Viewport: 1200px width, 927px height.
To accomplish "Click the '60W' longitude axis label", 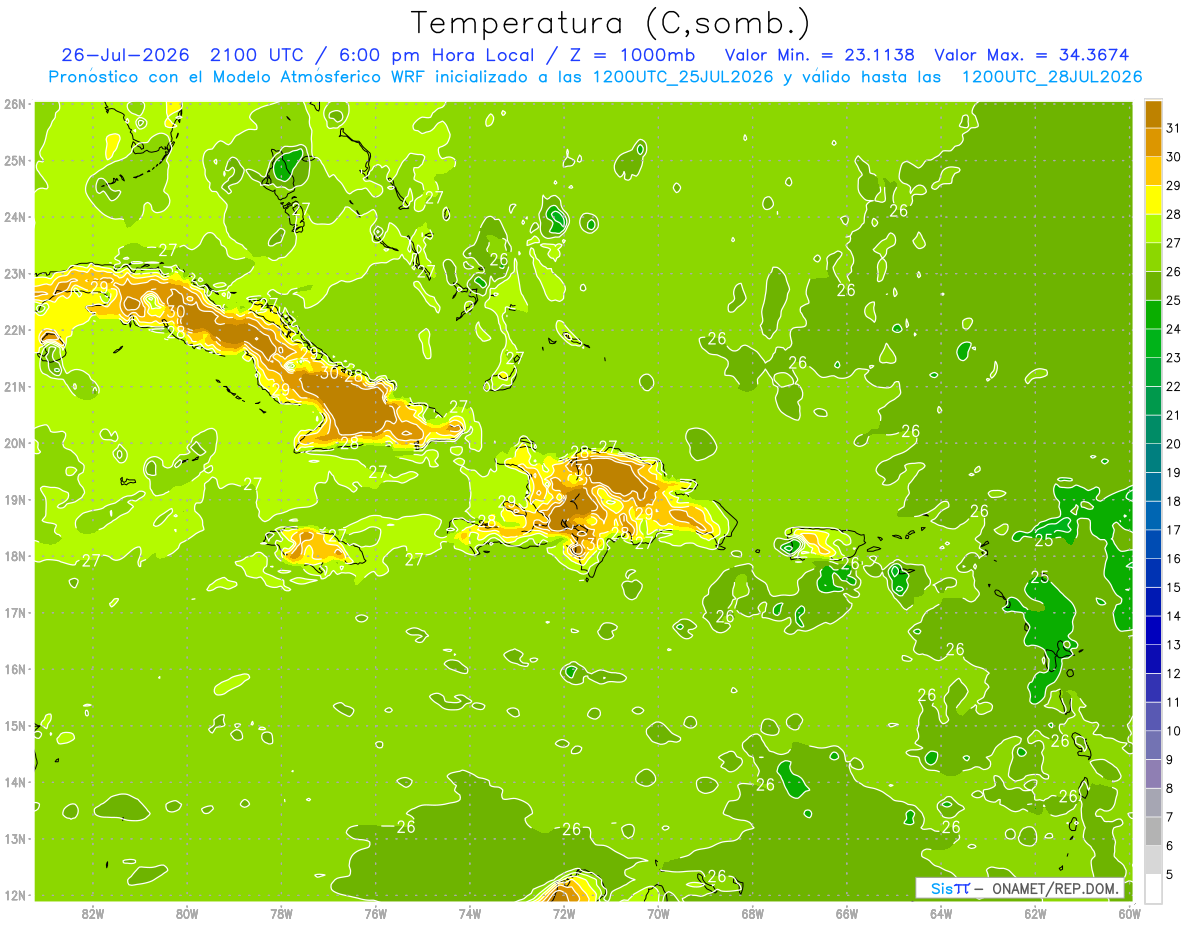I will point(1130,913).
